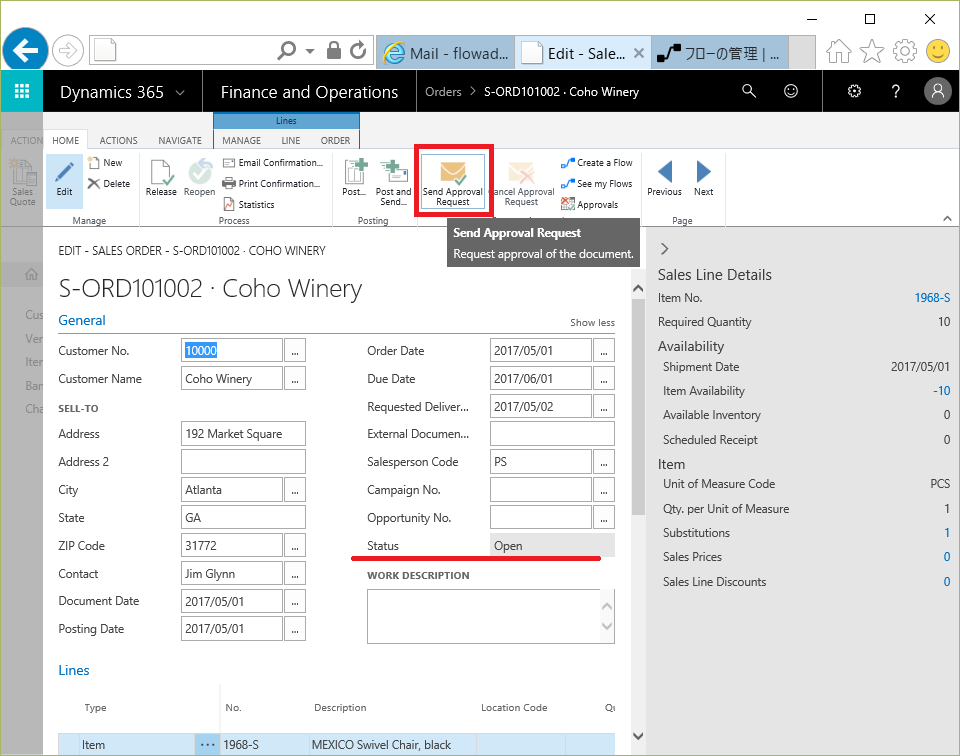
Task: Open City lookup button
Action: [x=295, y=490]
